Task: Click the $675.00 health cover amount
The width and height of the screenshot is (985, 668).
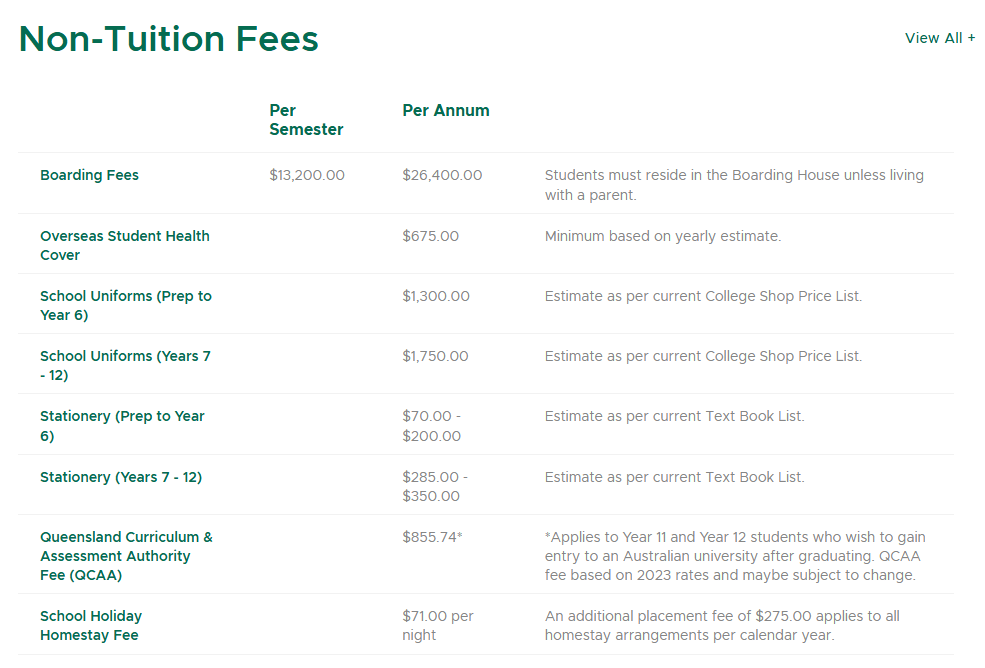Action: click(x=430, y=236)
